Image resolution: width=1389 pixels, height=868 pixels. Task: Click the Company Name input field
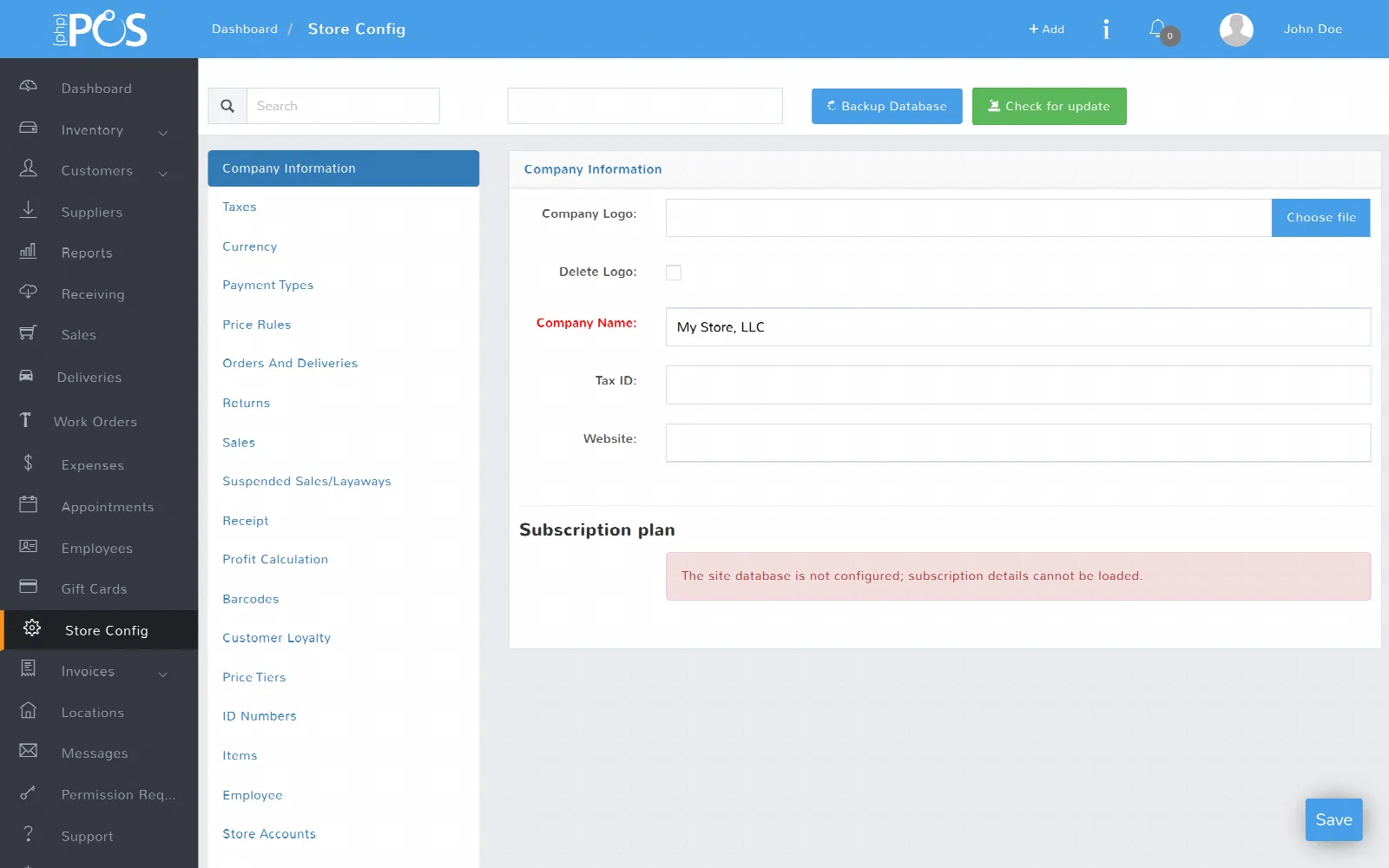coord(1018,327)
